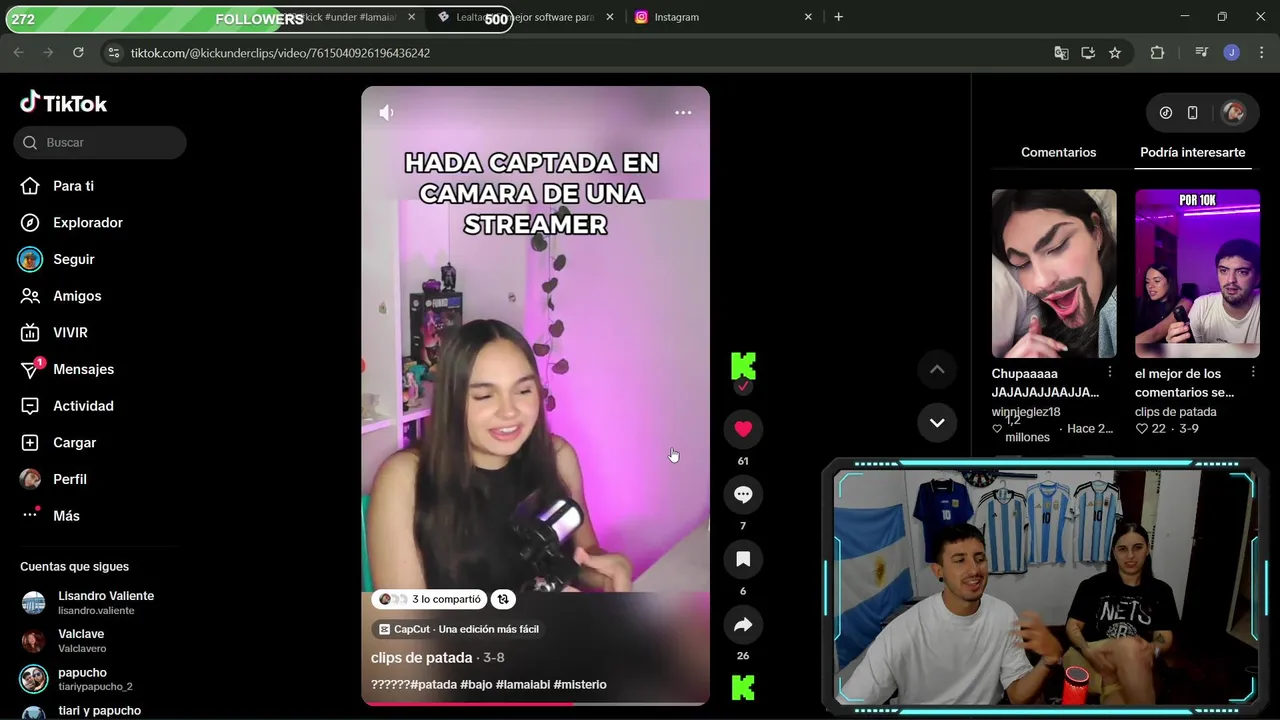Open clips de patada author name
1280x720 pixels.
[x=421, y=658]
